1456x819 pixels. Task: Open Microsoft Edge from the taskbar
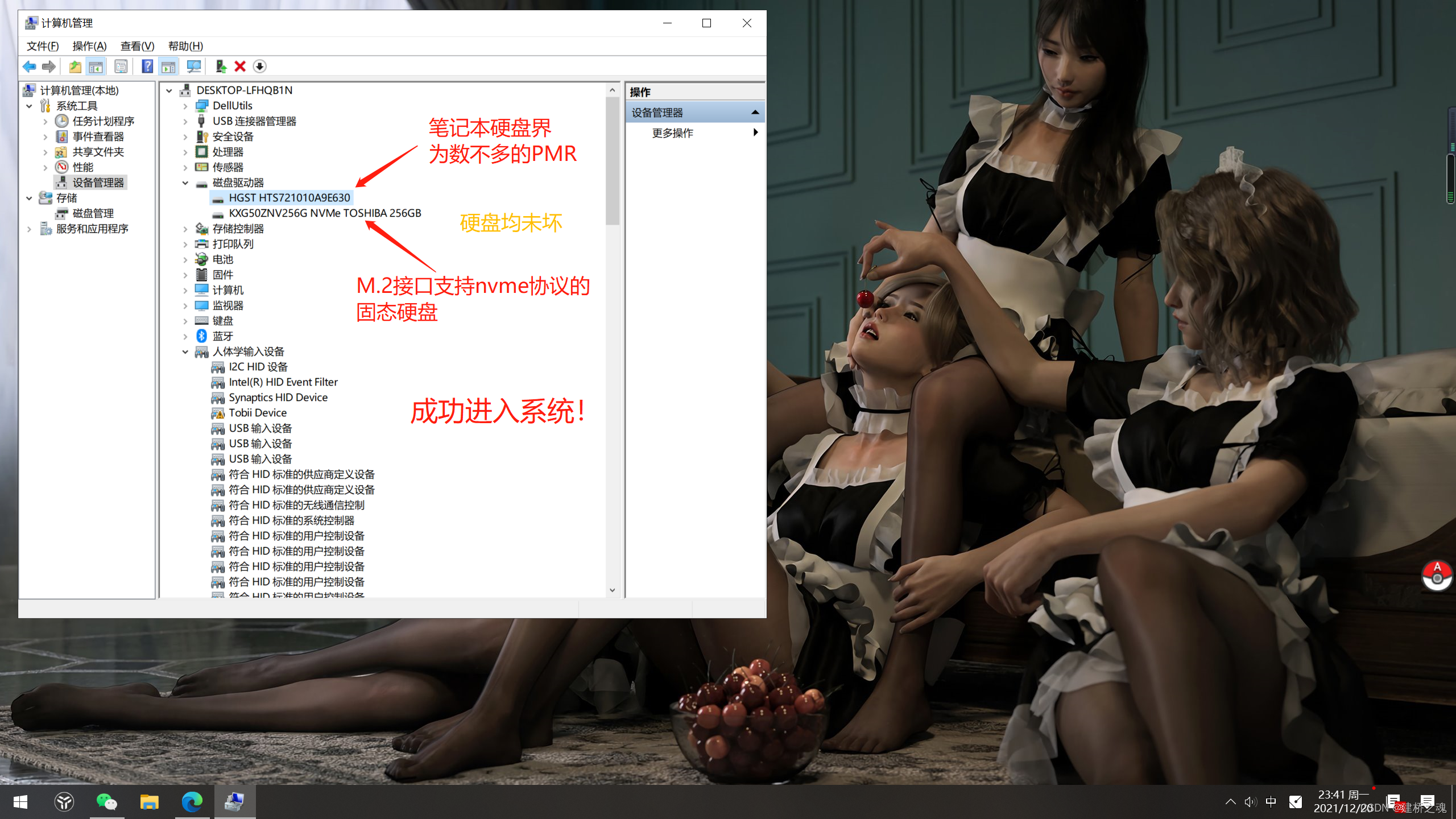(192, 802)
